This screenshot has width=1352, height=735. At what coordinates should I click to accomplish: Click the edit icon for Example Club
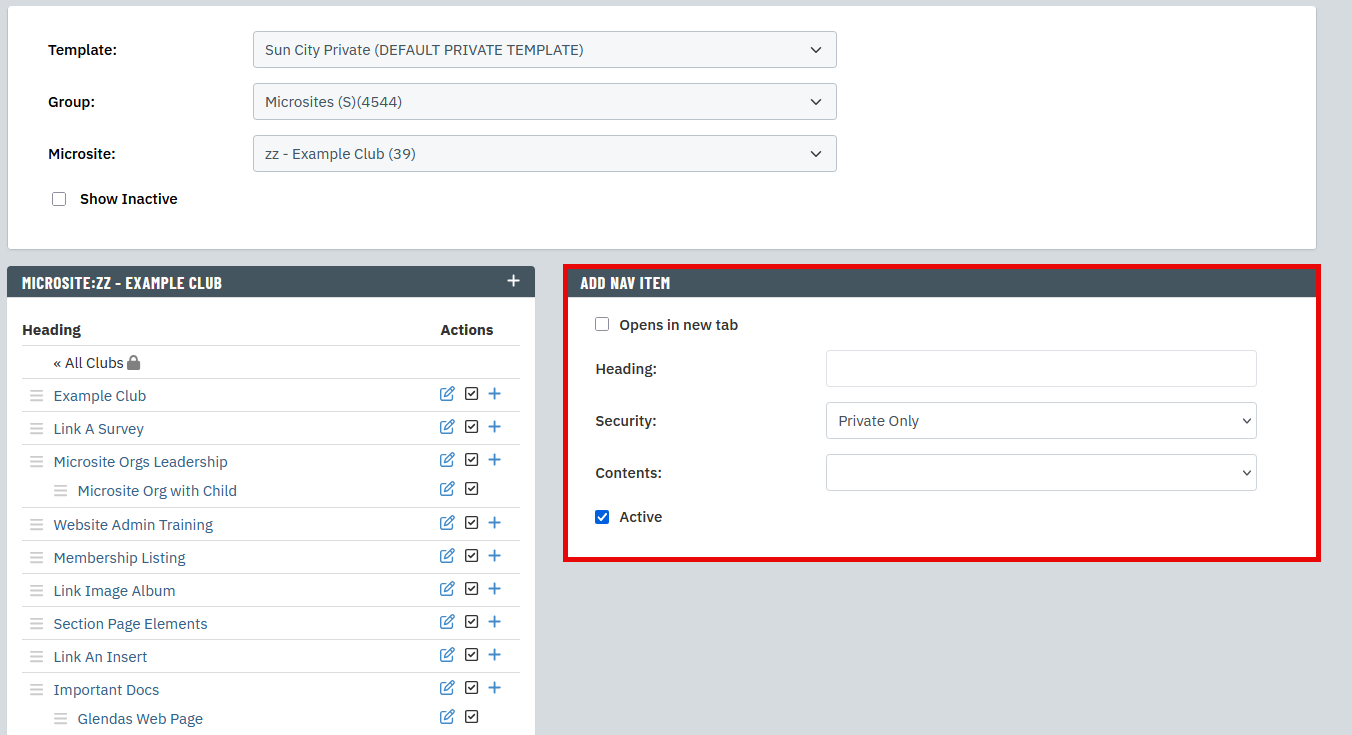[x=447, y=394]
